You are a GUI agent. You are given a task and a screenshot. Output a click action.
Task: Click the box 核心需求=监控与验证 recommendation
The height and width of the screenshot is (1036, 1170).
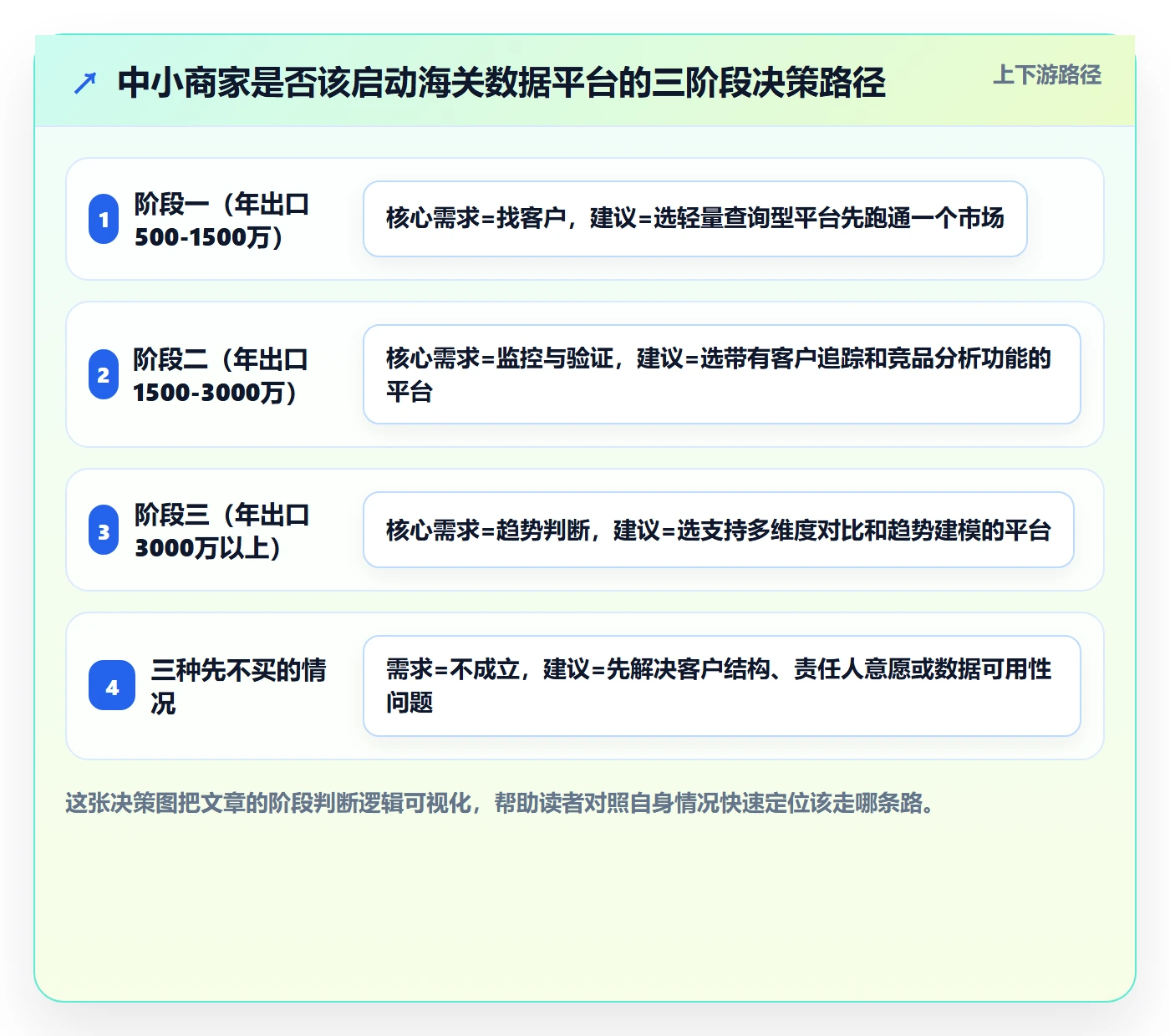point(722,374)
